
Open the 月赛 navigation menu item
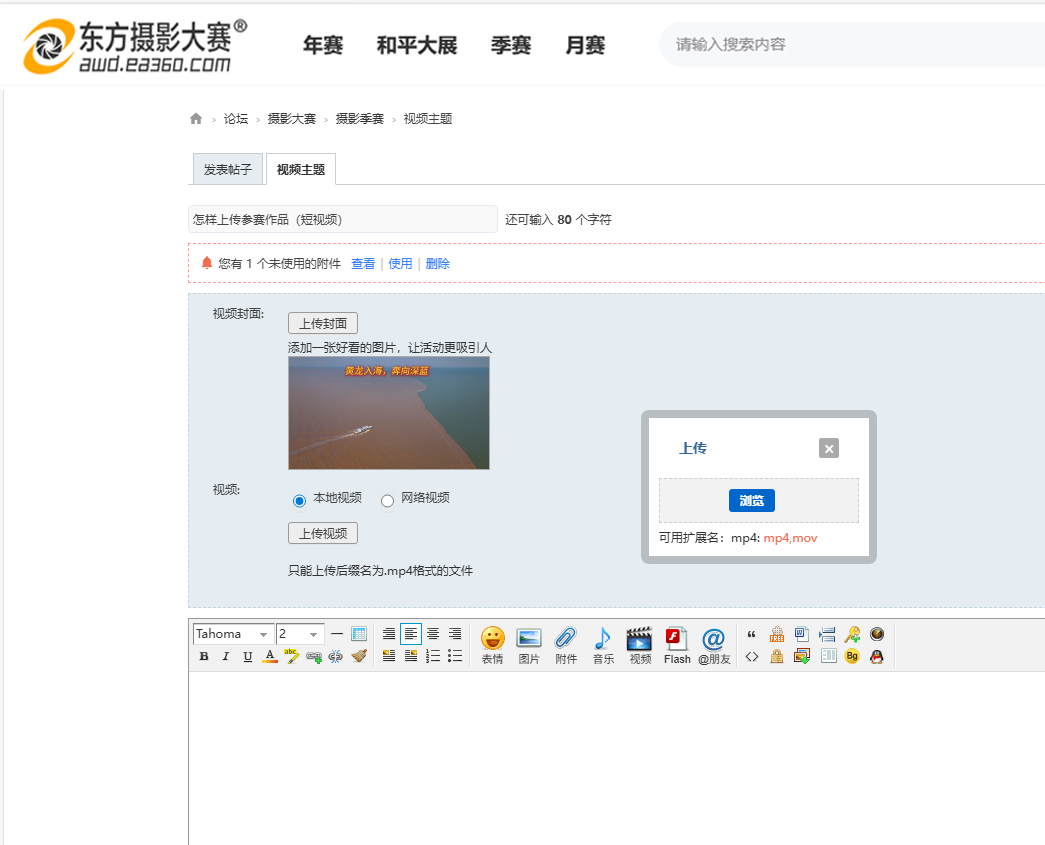[x=585, y=45]
